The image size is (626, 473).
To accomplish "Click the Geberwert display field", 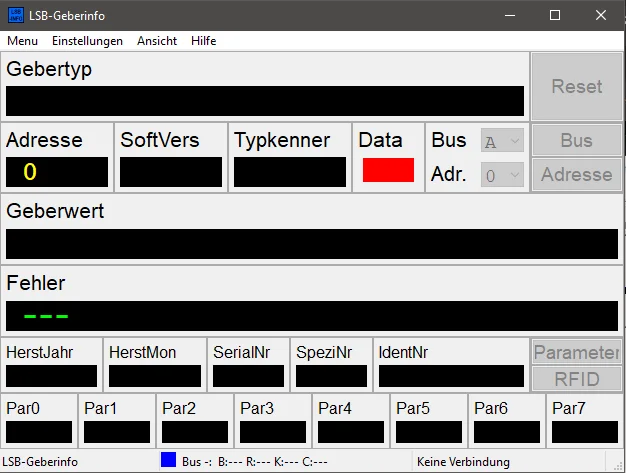I will click(311, 244).
